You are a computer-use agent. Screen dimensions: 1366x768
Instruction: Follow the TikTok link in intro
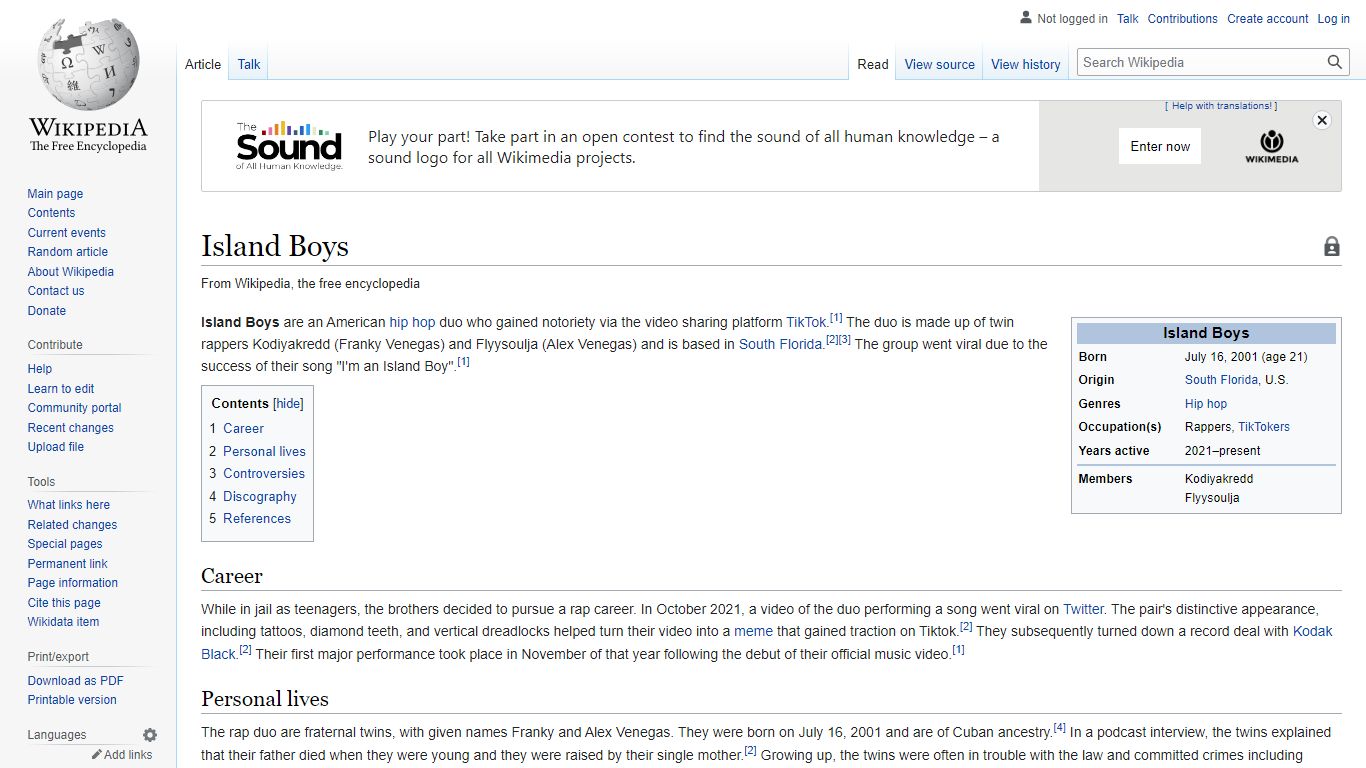tap(806, 322)
